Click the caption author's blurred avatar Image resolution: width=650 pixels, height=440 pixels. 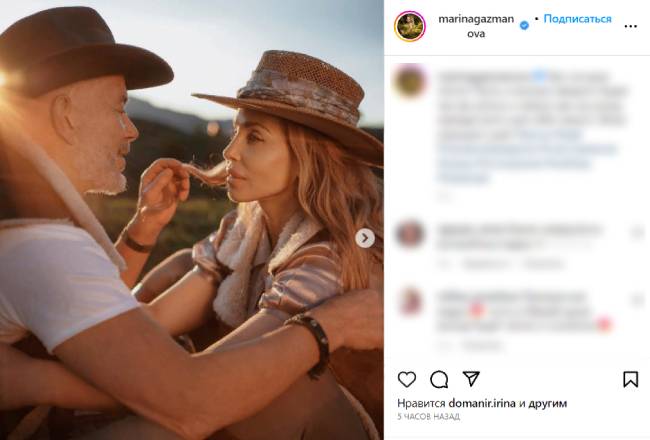410,81
